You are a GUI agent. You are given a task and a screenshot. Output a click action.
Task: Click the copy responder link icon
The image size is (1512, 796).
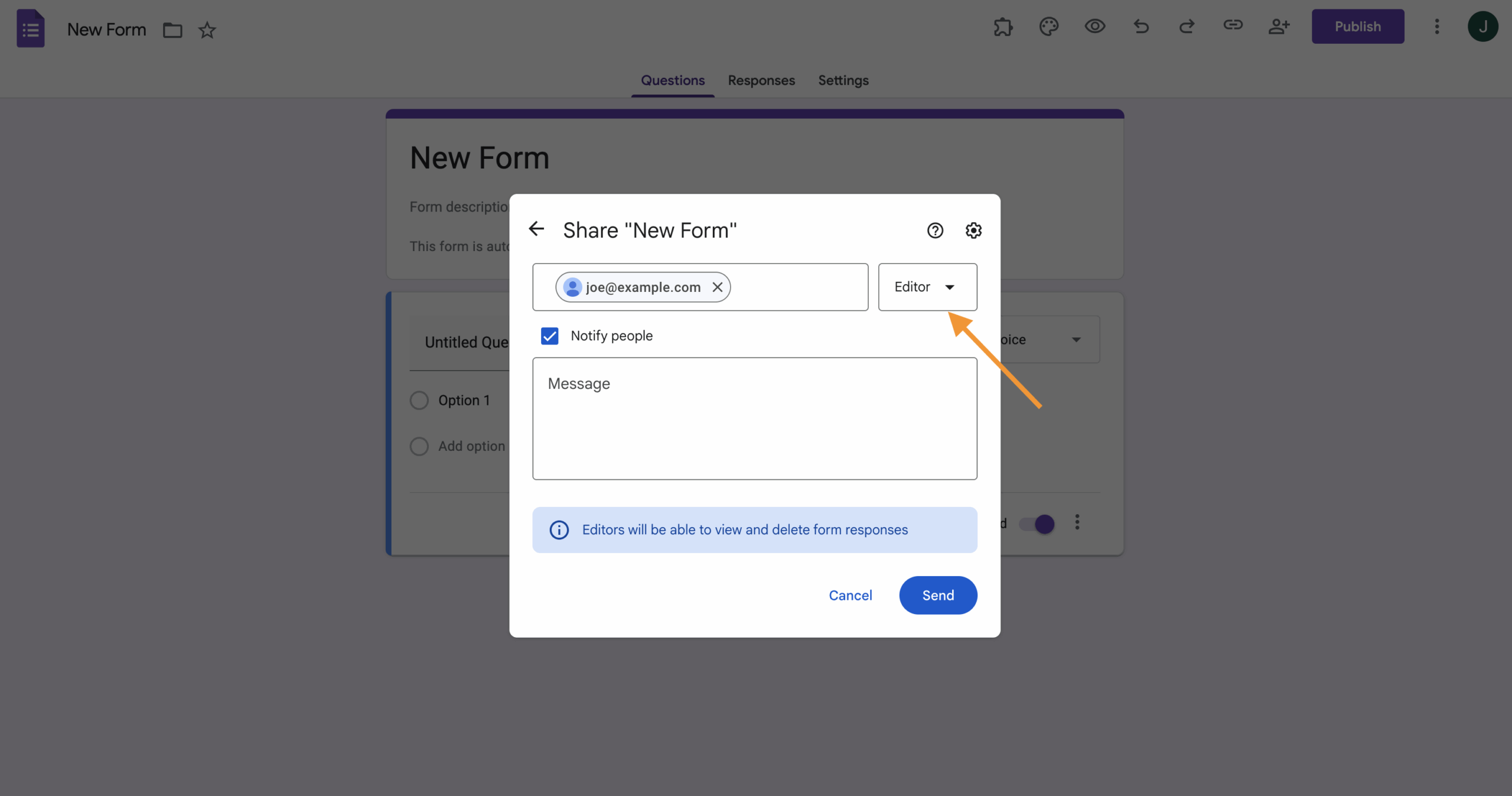(x=1233, y=25)
